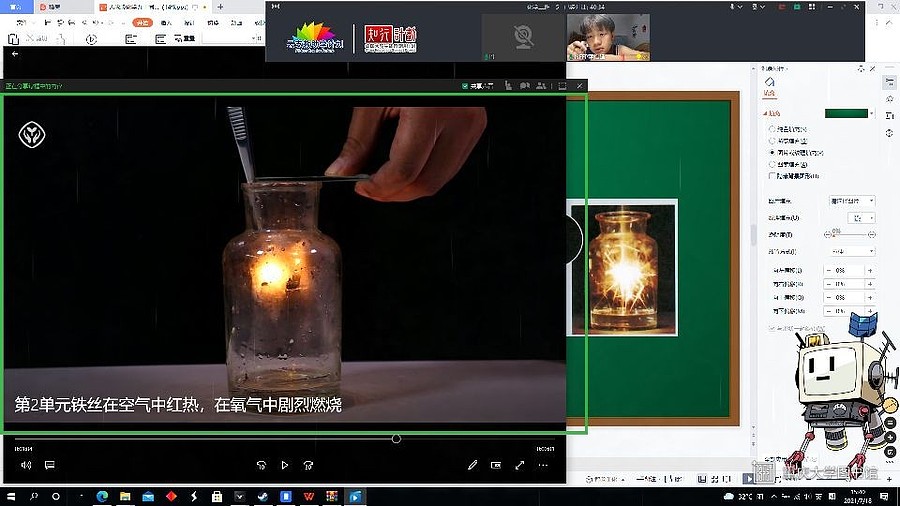The image size is (900, 506).
Task: Open more options in video player
Action: (543, 465)
